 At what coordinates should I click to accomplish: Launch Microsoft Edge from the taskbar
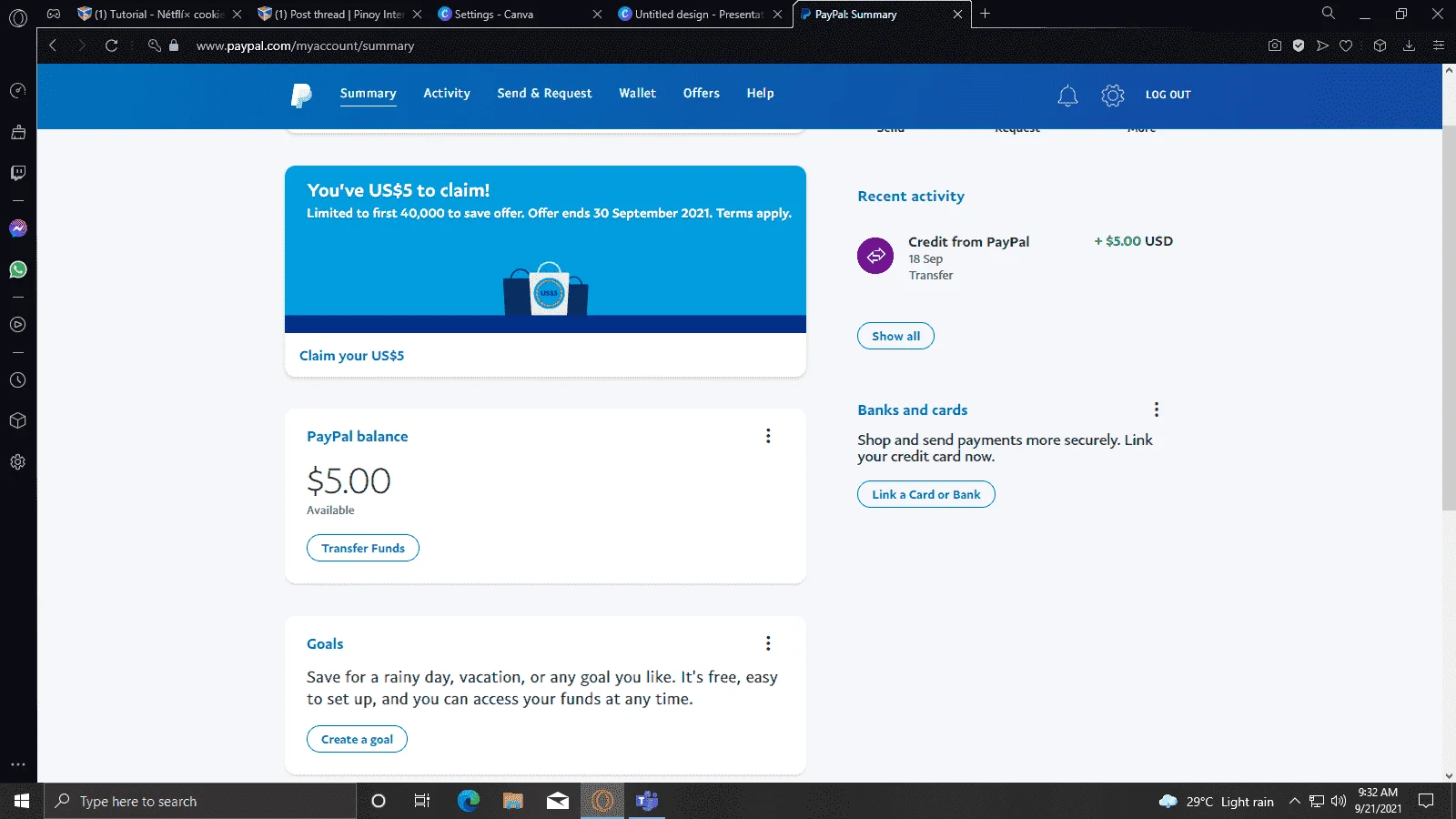468,802
